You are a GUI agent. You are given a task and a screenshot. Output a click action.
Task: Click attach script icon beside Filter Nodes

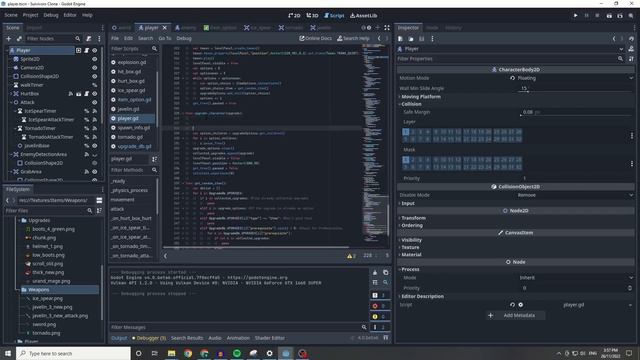tap(89, 38)
